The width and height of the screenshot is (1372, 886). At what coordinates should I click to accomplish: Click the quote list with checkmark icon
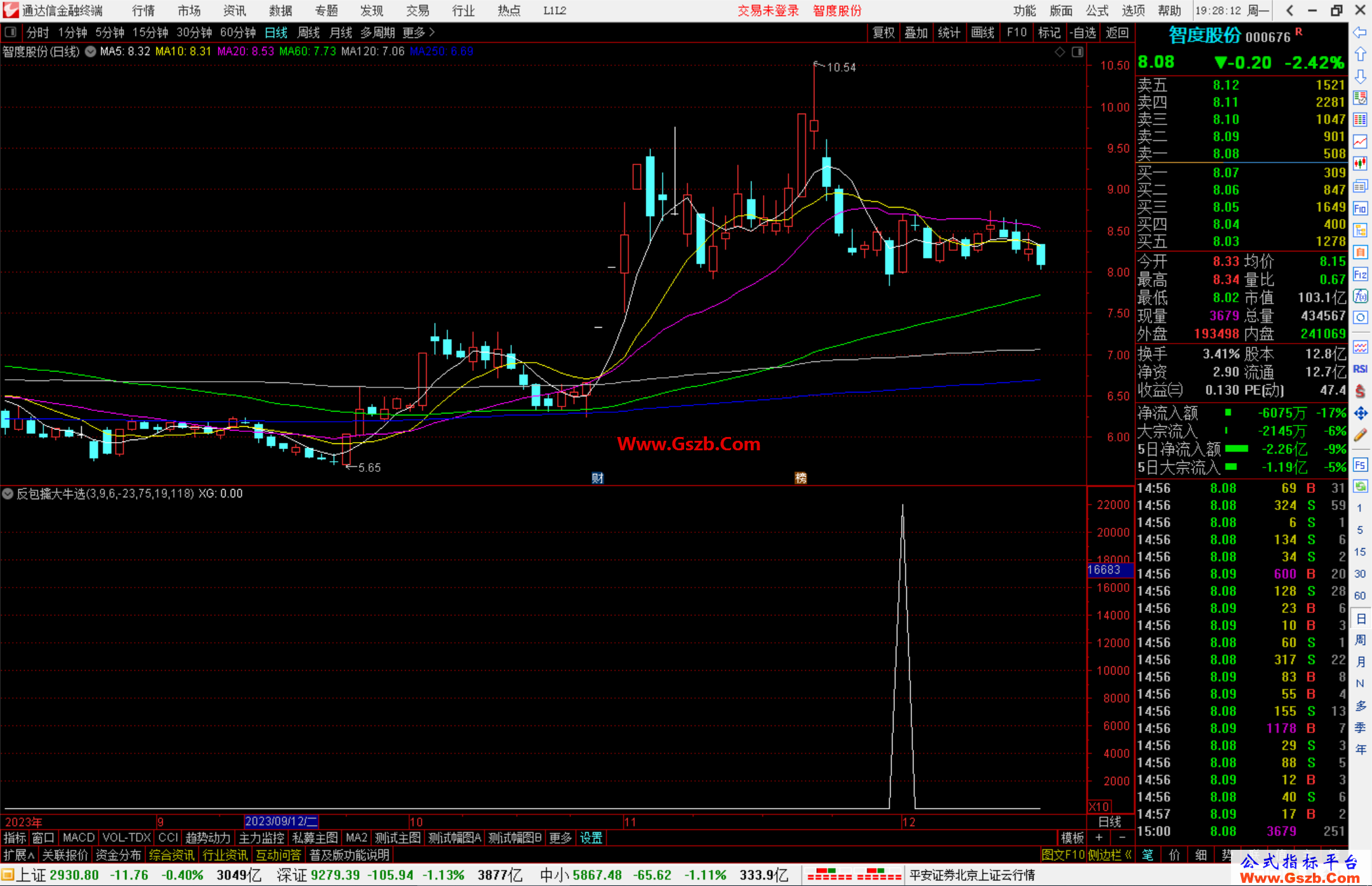[x=1360, y=98]
